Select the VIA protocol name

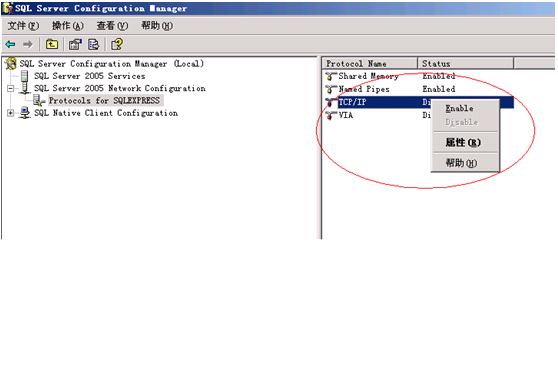click(x=346, y=115)
